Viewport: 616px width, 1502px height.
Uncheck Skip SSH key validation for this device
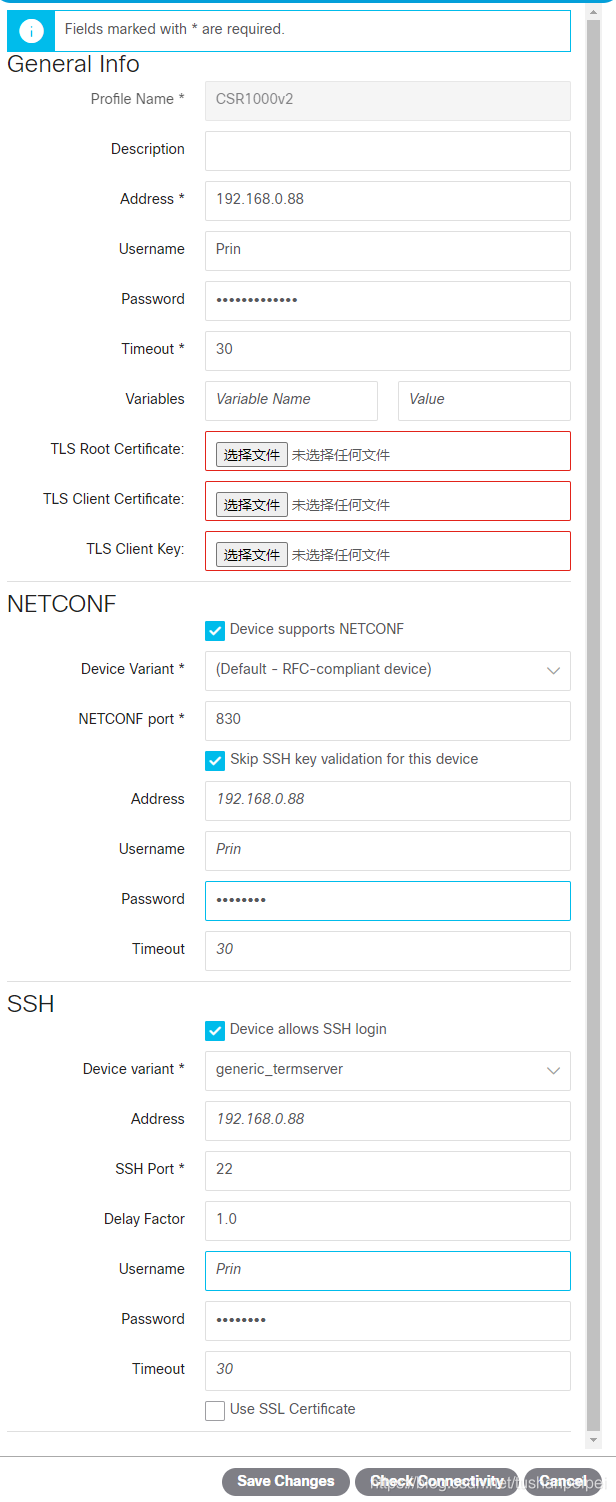pos(215,760)
